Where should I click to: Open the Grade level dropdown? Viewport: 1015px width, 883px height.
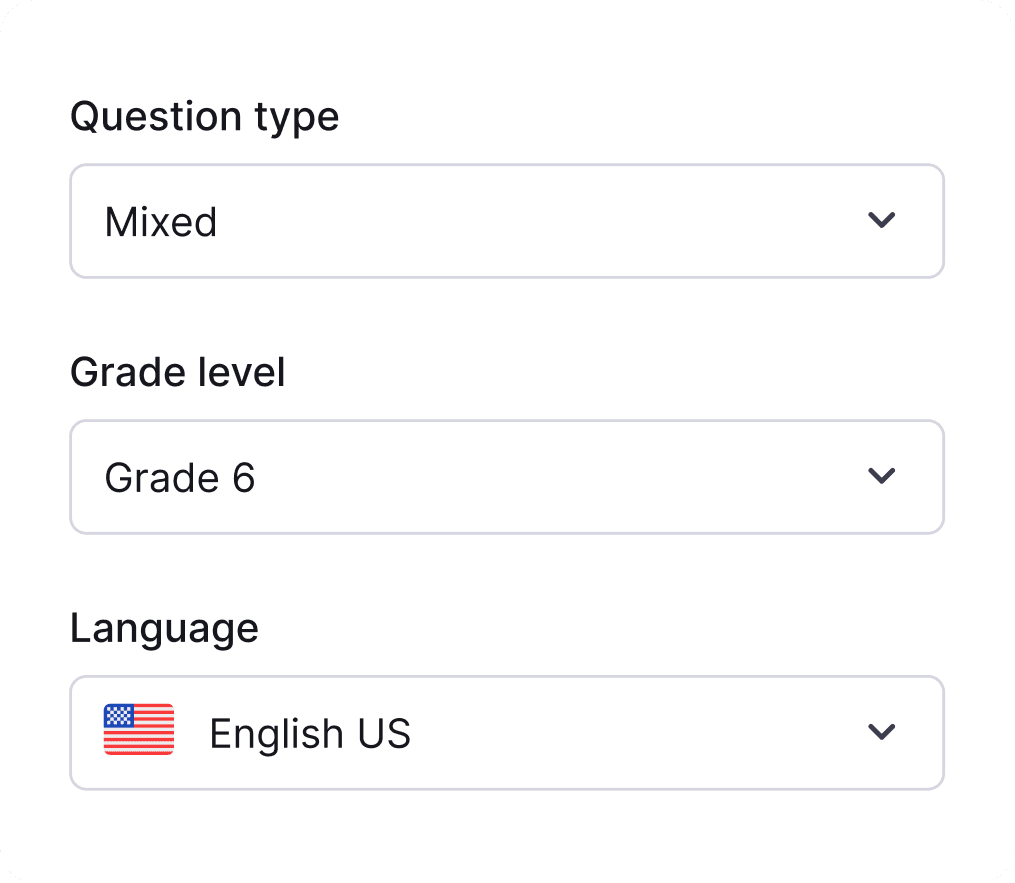[506, 477]
